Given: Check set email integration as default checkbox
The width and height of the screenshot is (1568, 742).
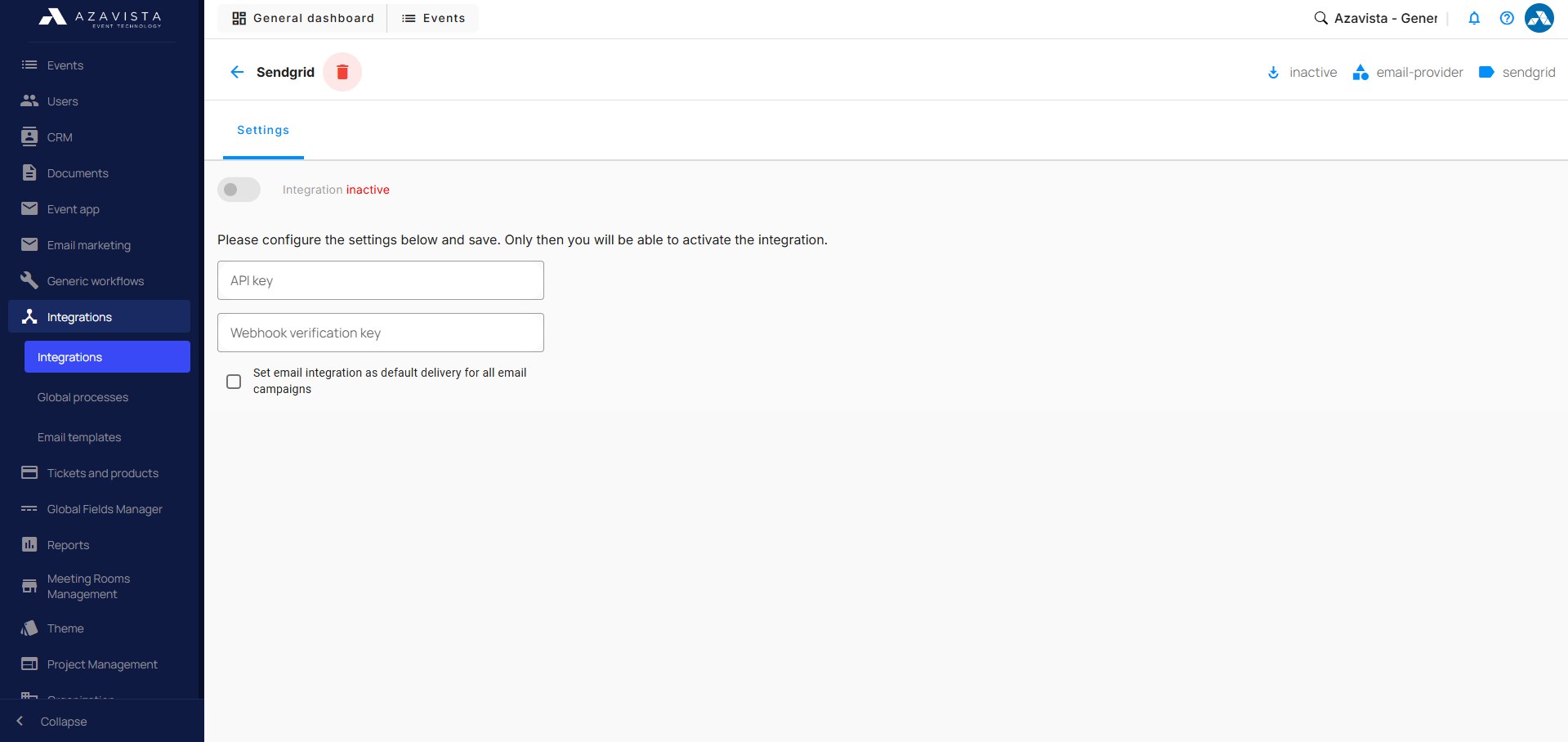Looking at the screenshot, I should click(x=234, y=382).
